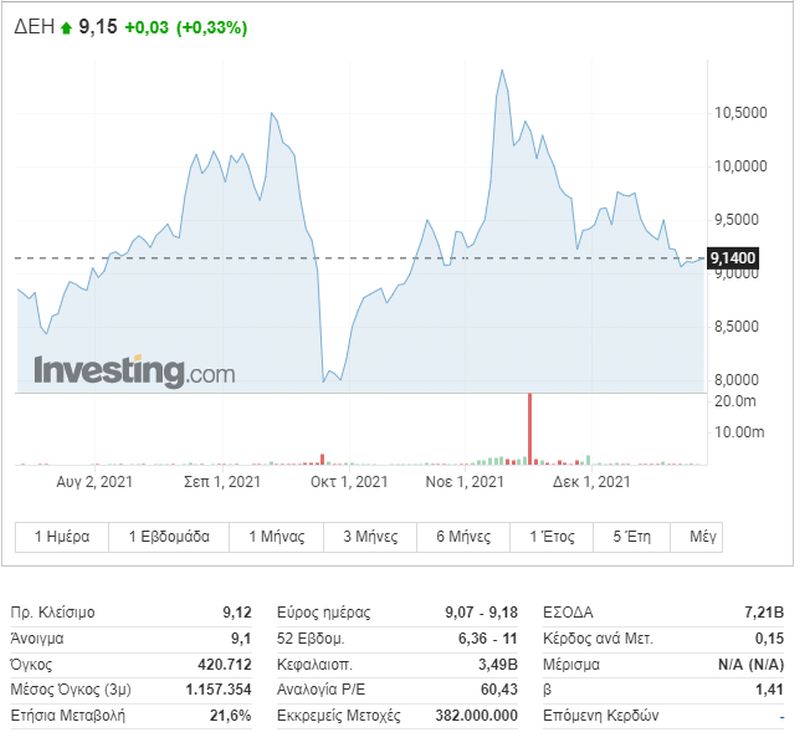Click the Μέρισμα label
The width and height of the screenshot is (800, 738).
coord(571,665)
